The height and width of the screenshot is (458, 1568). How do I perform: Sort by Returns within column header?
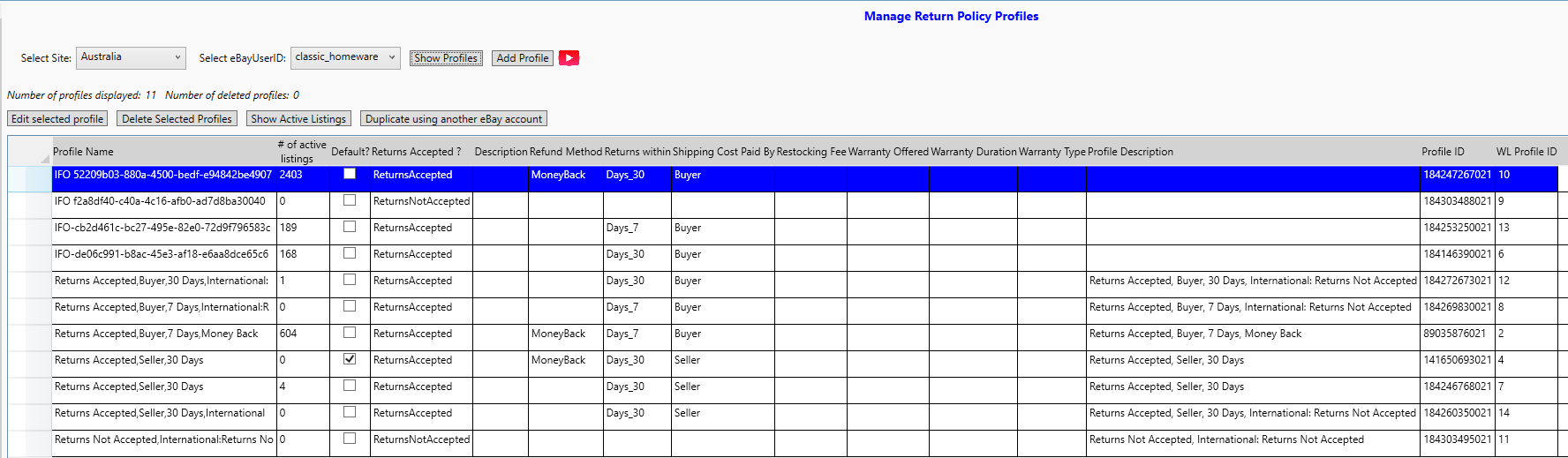(x=637, y=152)
